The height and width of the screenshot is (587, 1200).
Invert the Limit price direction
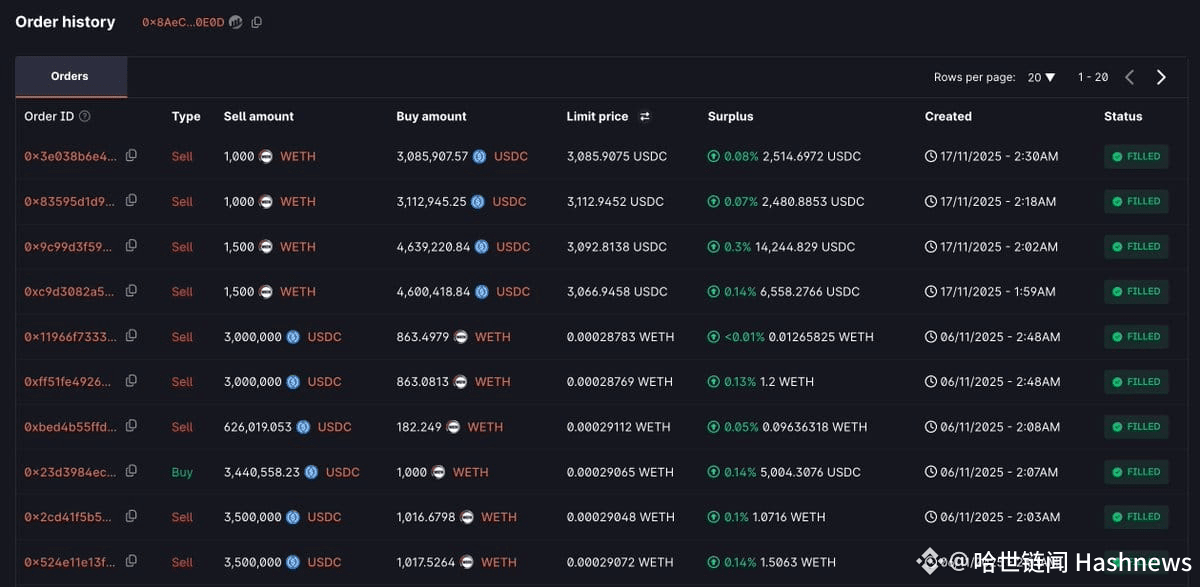[645, 117]
